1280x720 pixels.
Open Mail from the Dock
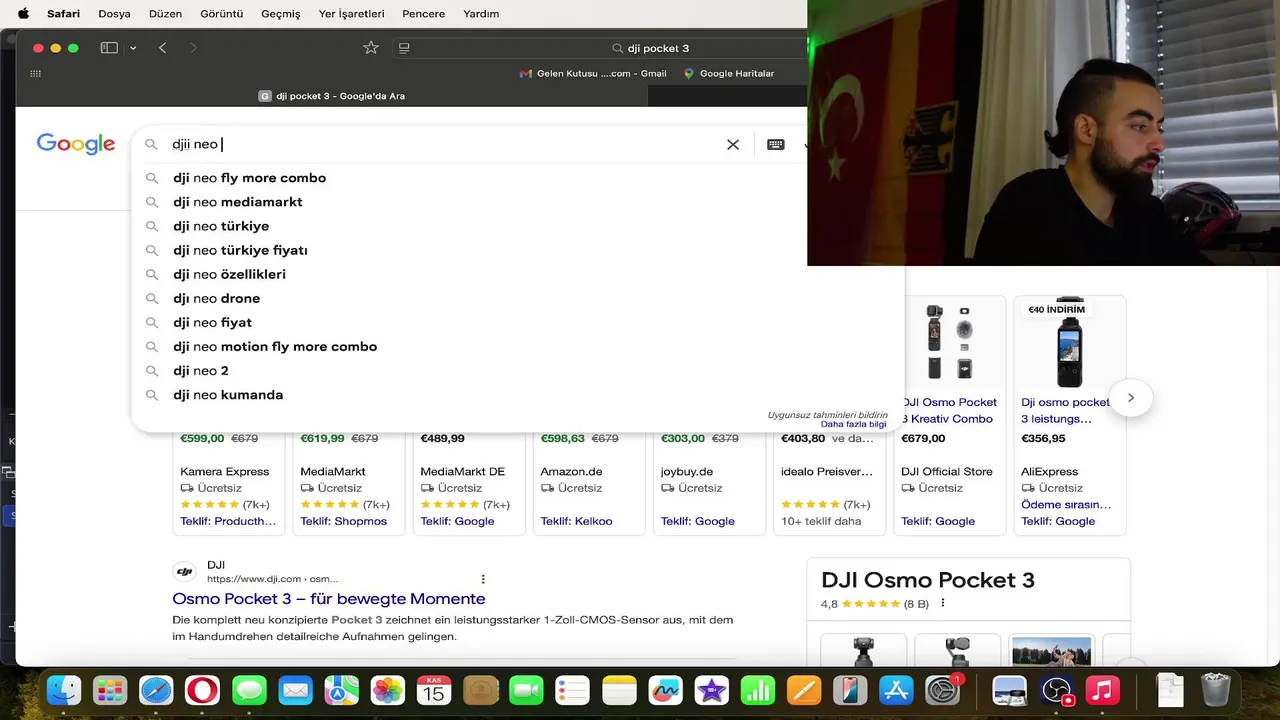pos(295,690)
